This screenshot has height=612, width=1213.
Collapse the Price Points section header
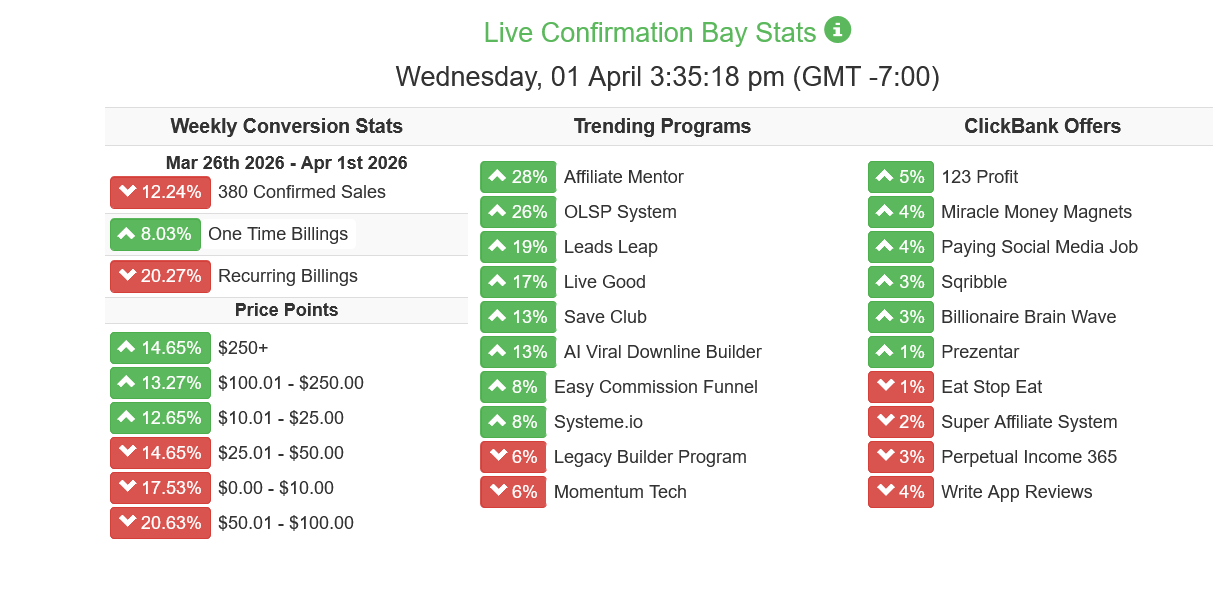pyautogui.click(x=286, y=310)
